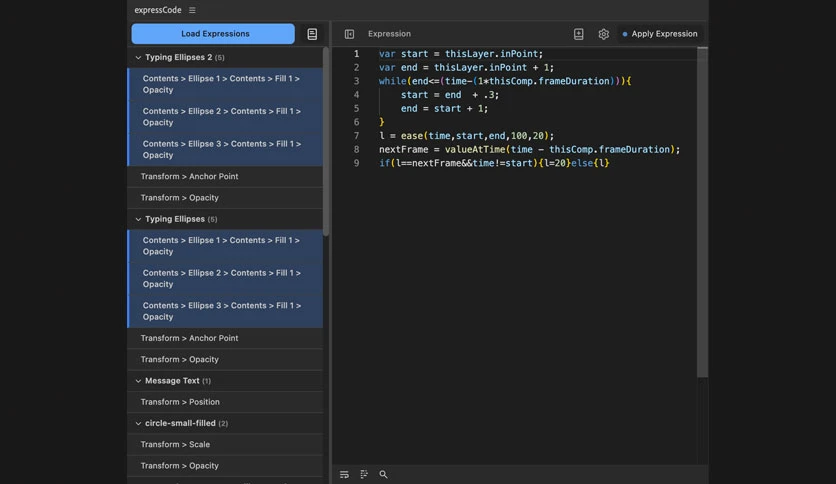Click line number 6 in the gutter

tap(356, 122)
